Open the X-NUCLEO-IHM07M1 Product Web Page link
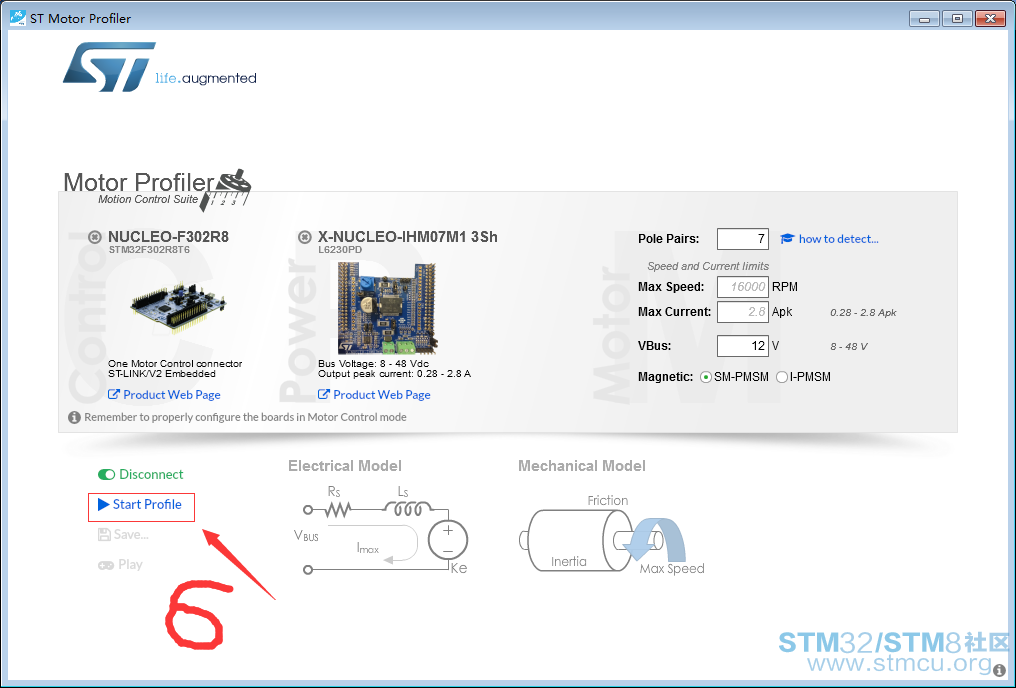 click(374, 395)
